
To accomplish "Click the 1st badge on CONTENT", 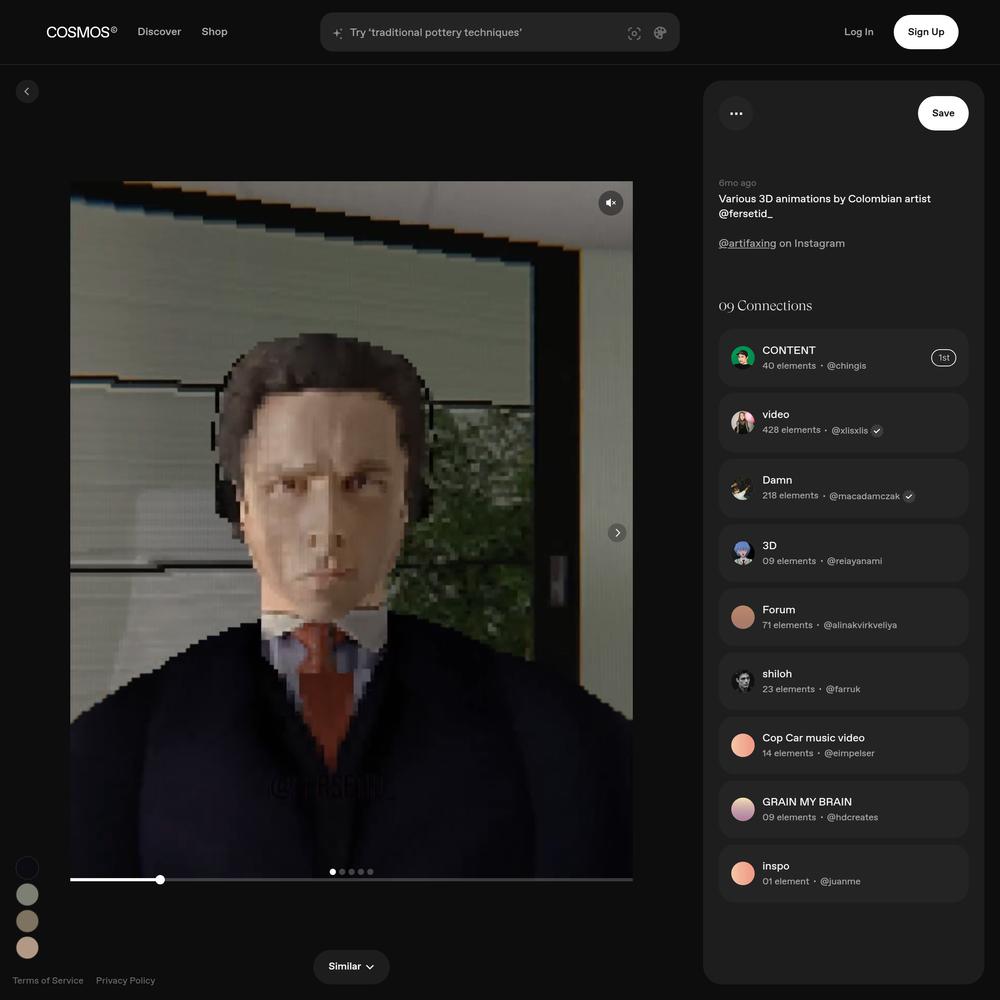I will point(943,358).
